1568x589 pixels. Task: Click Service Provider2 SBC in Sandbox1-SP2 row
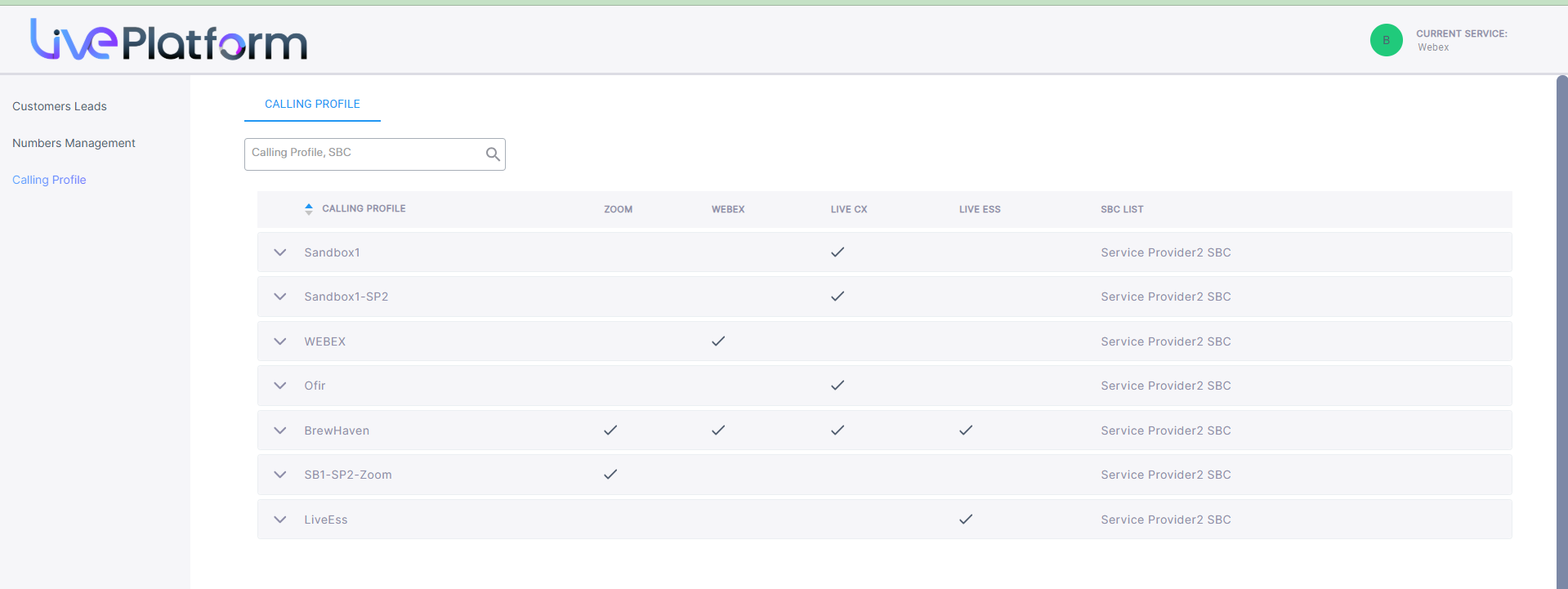pos(1166,297)
